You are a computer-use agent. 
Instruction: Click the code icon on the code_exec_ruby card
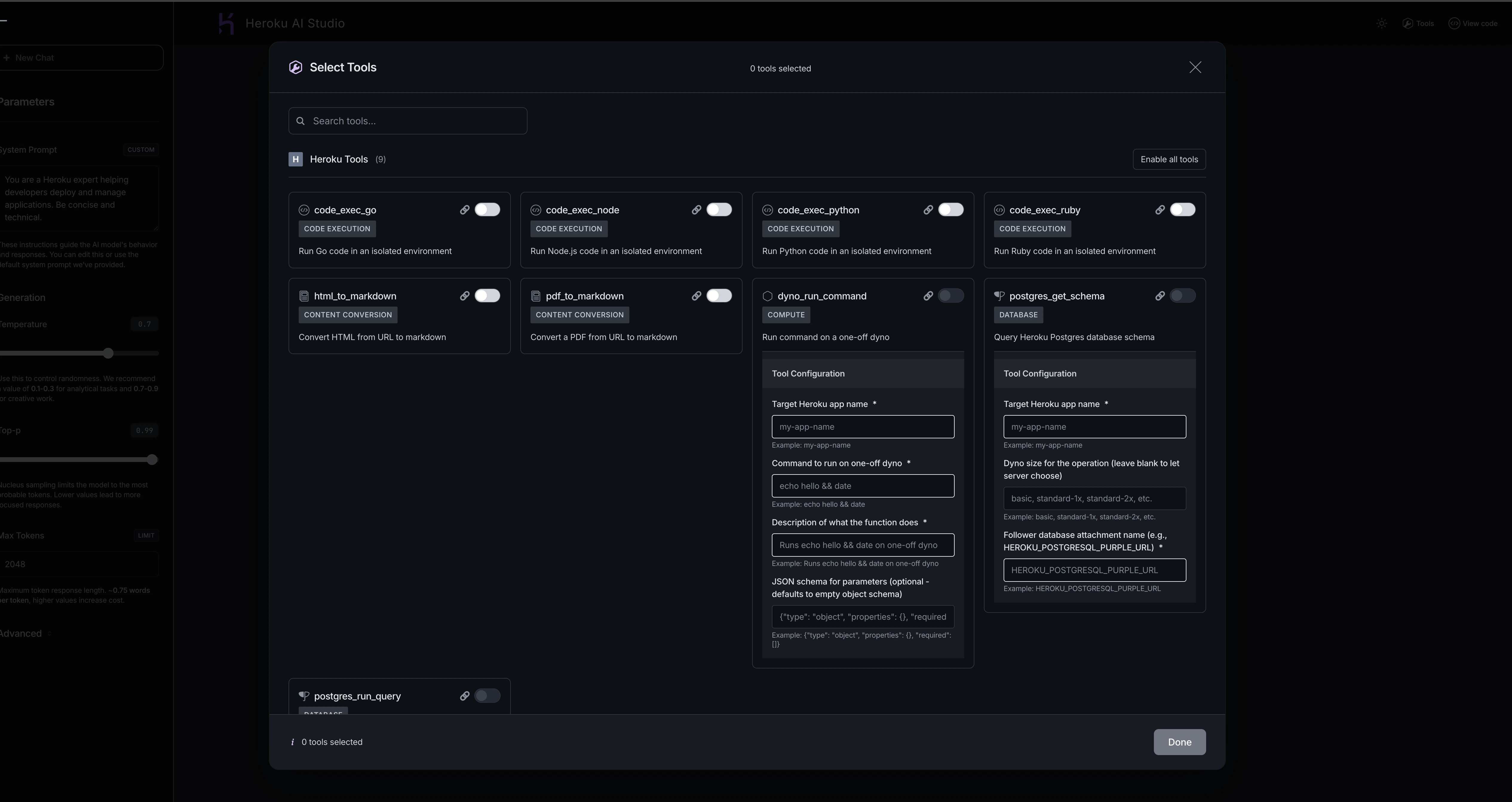tap(999, 209)
